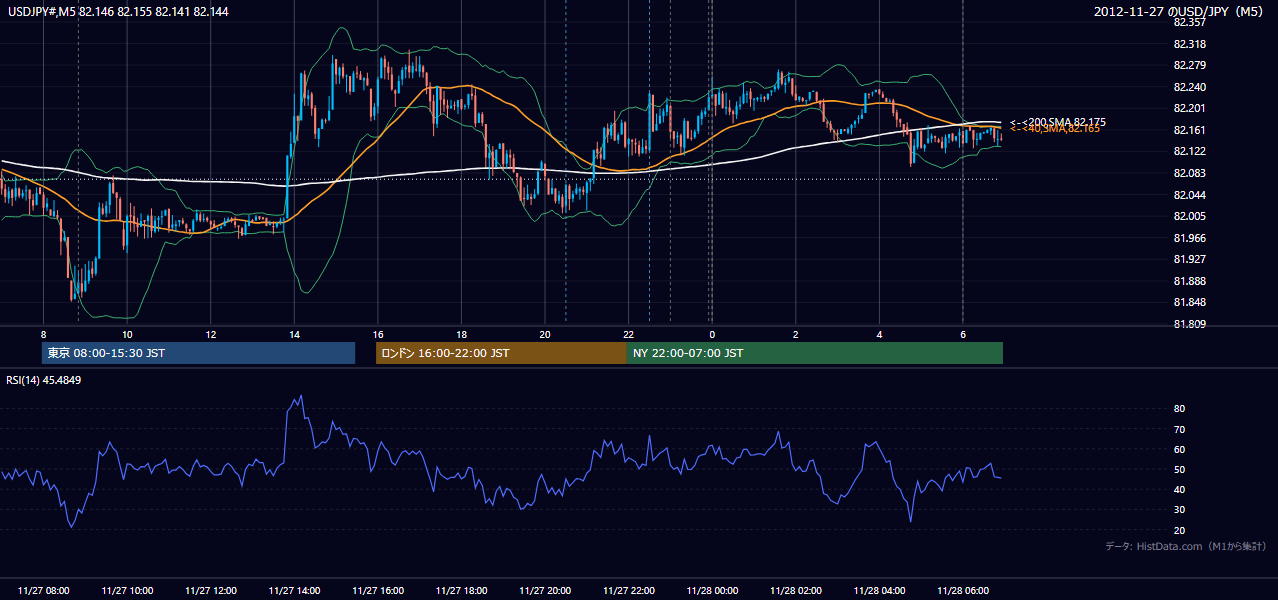Click hour label 4 under the price chart

879,334
